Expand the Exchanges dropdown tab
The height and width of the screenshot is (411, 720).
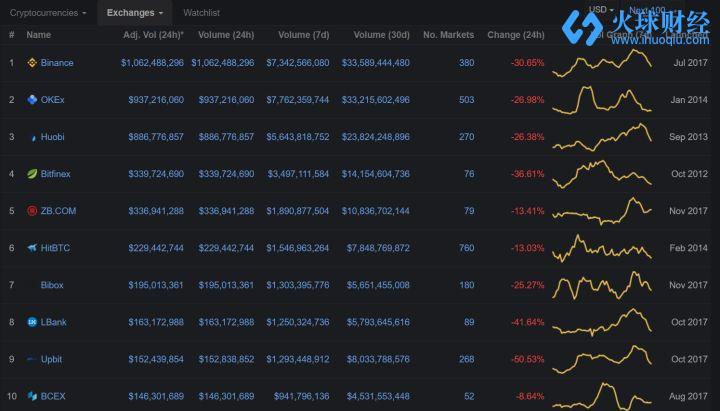click(135, 13)
